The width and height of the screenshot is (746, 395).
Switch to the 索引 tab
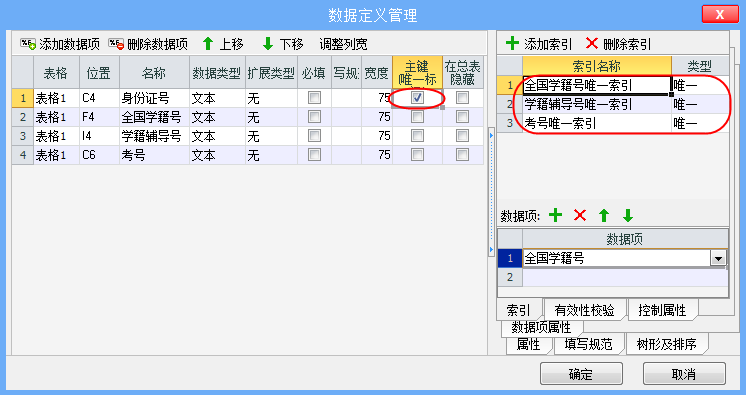[x=519, y=310]
